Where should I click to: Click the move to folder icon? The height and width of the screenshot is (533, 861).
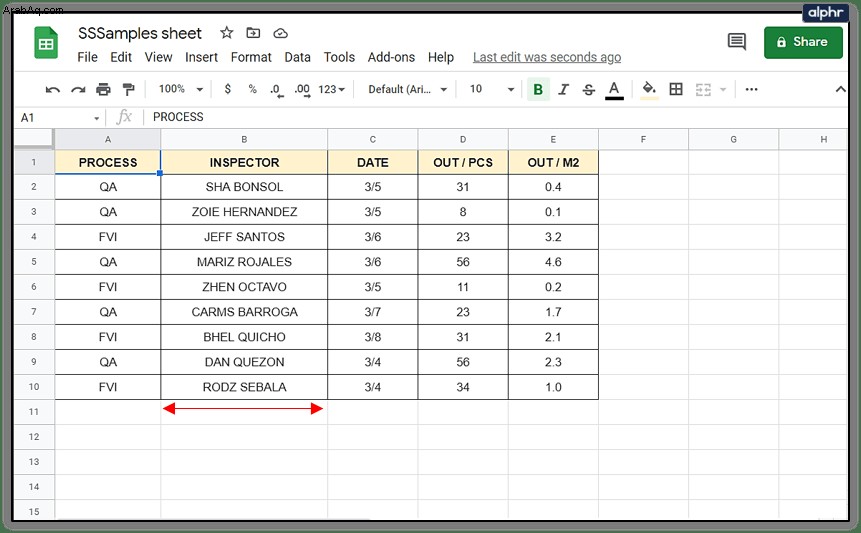(253, 33)
